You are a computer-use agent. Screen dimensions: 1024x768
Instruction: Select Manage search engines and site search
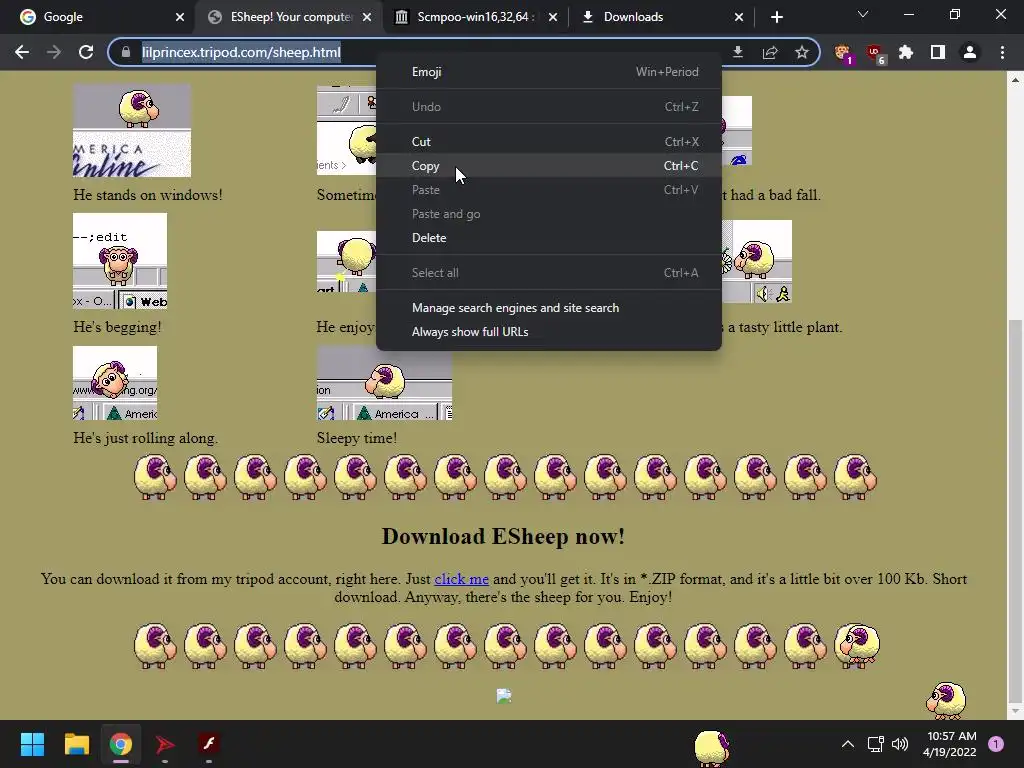pos(549,308)
